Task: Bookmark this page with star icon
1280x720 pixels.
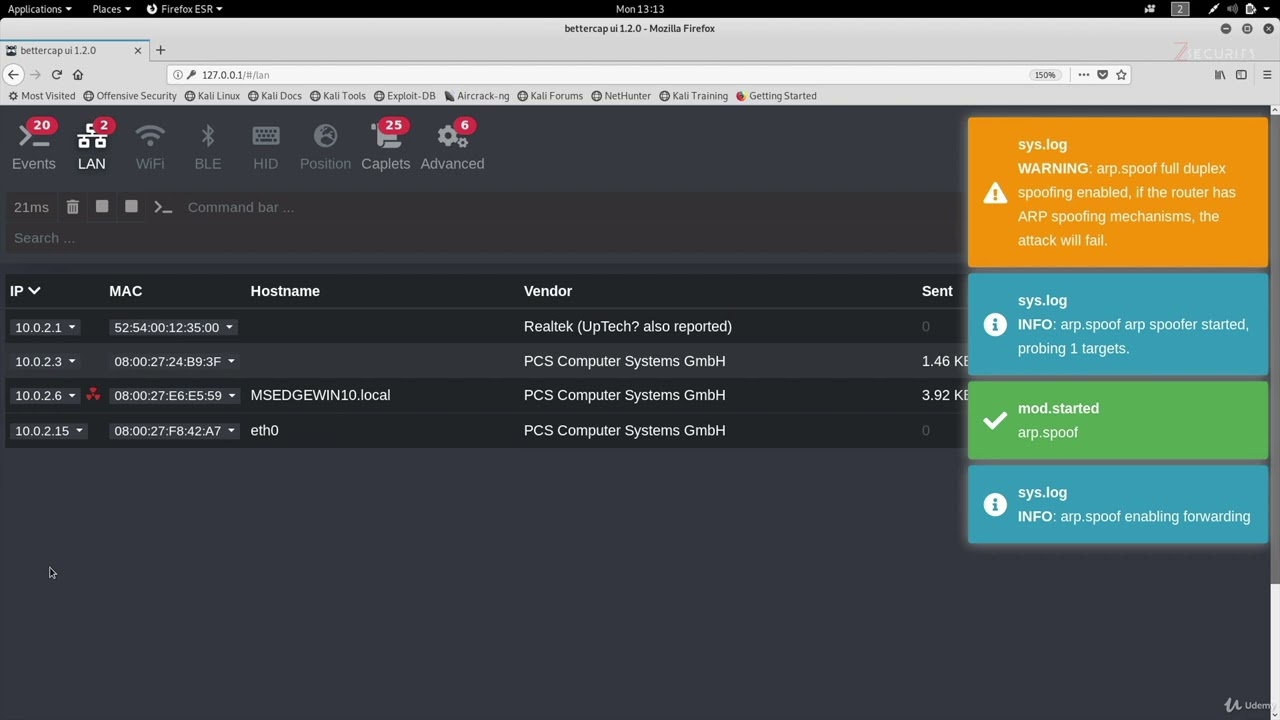Action: [1121, 74]
